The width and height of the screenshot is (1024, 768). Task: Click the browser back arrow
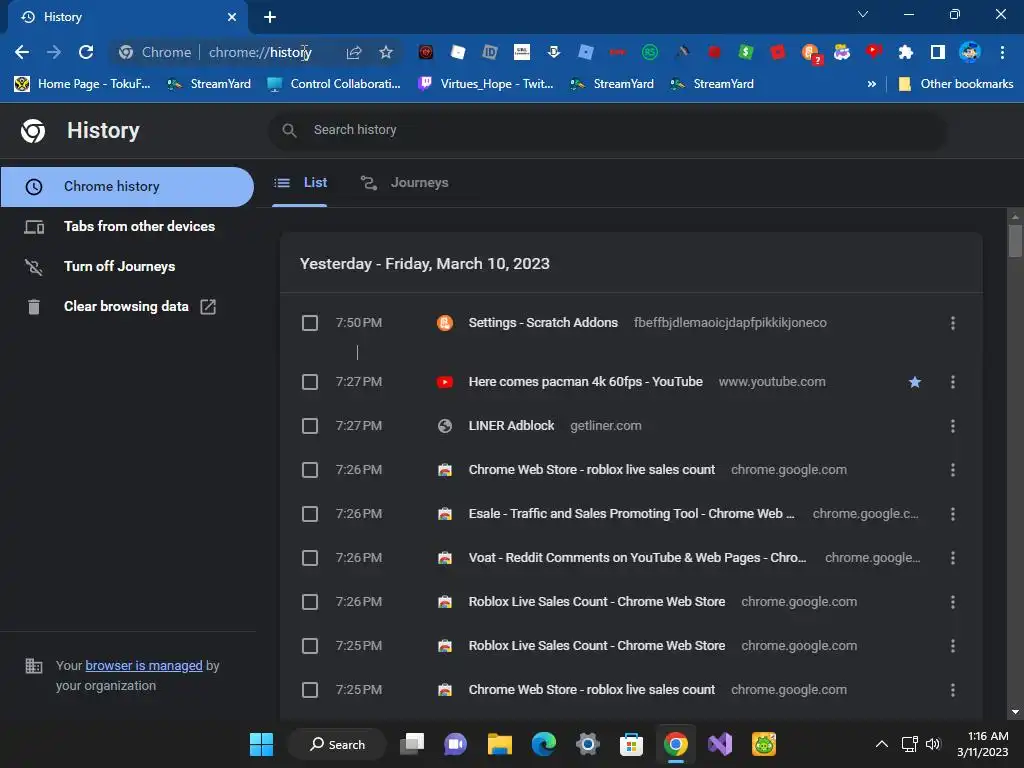pyautogui.click(x=22, y=52)
